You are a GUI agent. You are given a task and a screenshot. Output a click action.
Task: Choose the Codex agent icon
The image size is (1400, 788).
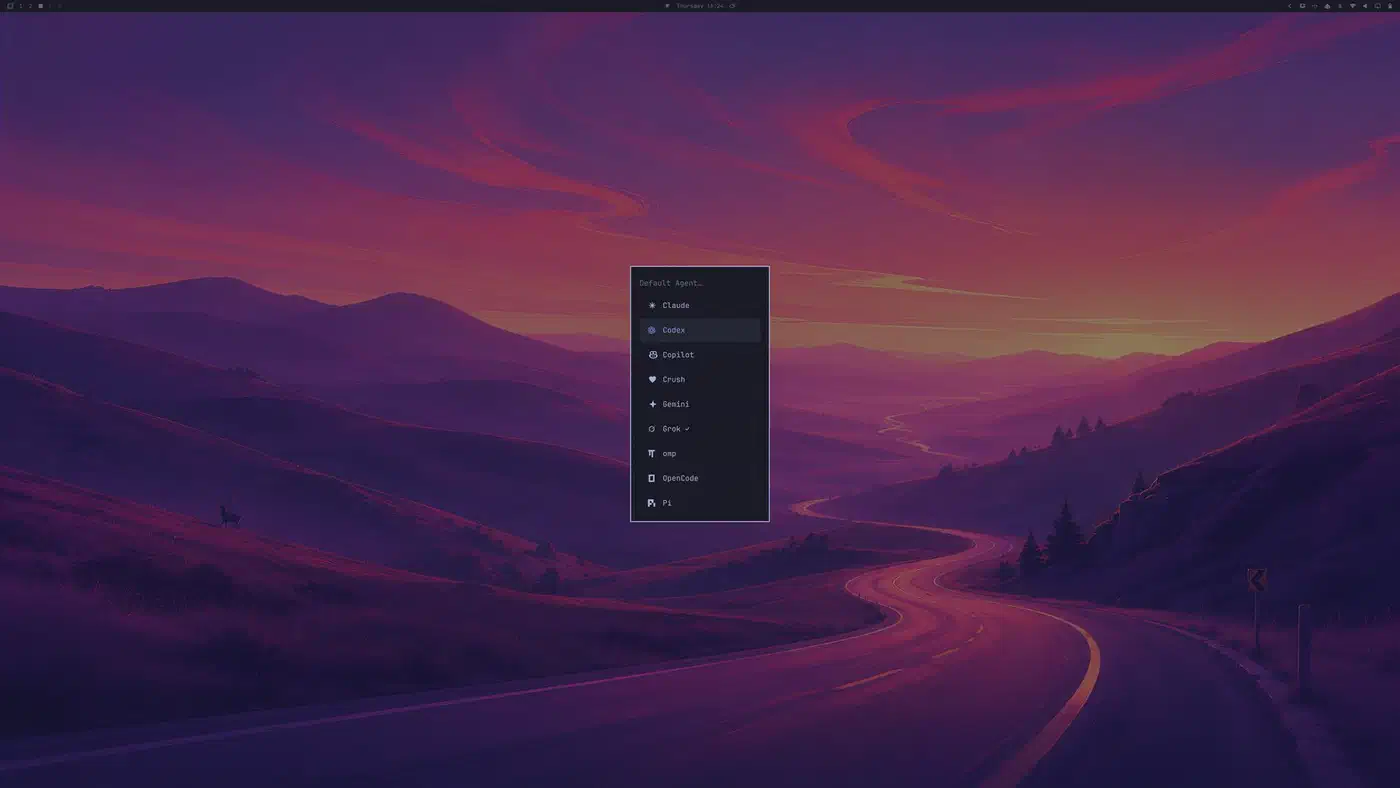click(x=652, y=330)
